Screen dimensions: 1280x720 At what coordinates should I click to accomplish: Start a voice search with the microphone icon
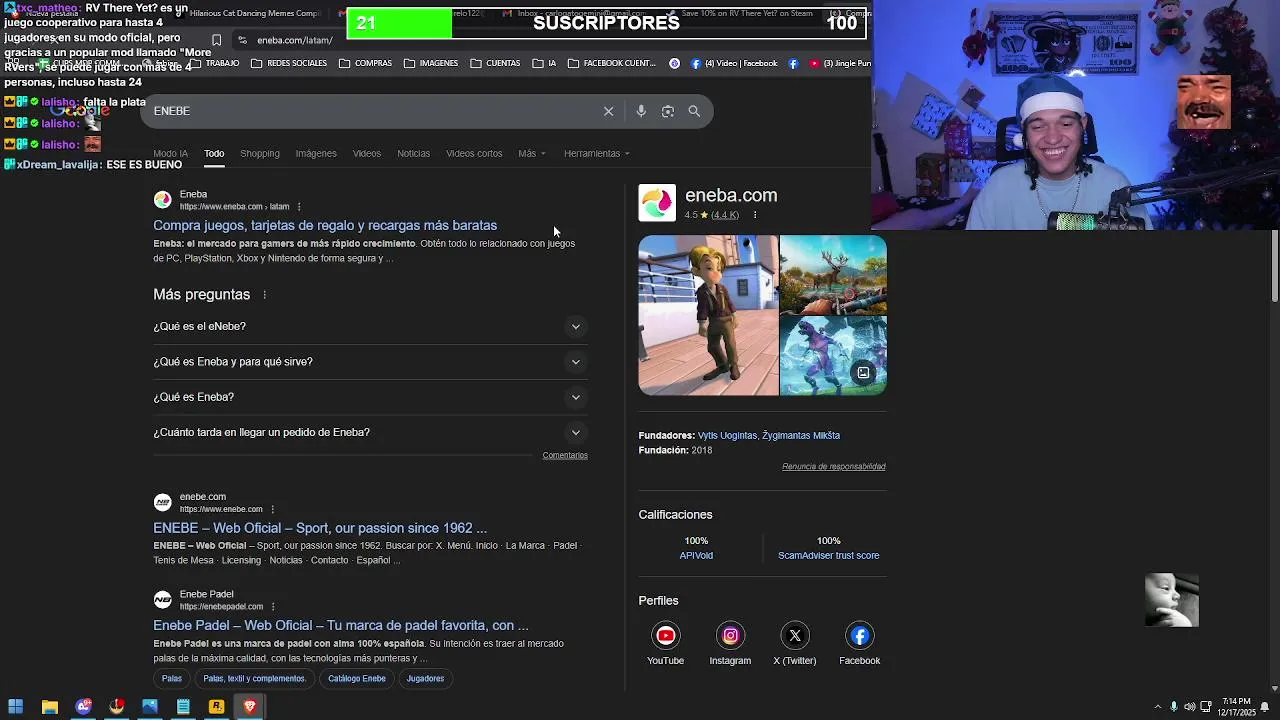[641, 111]
